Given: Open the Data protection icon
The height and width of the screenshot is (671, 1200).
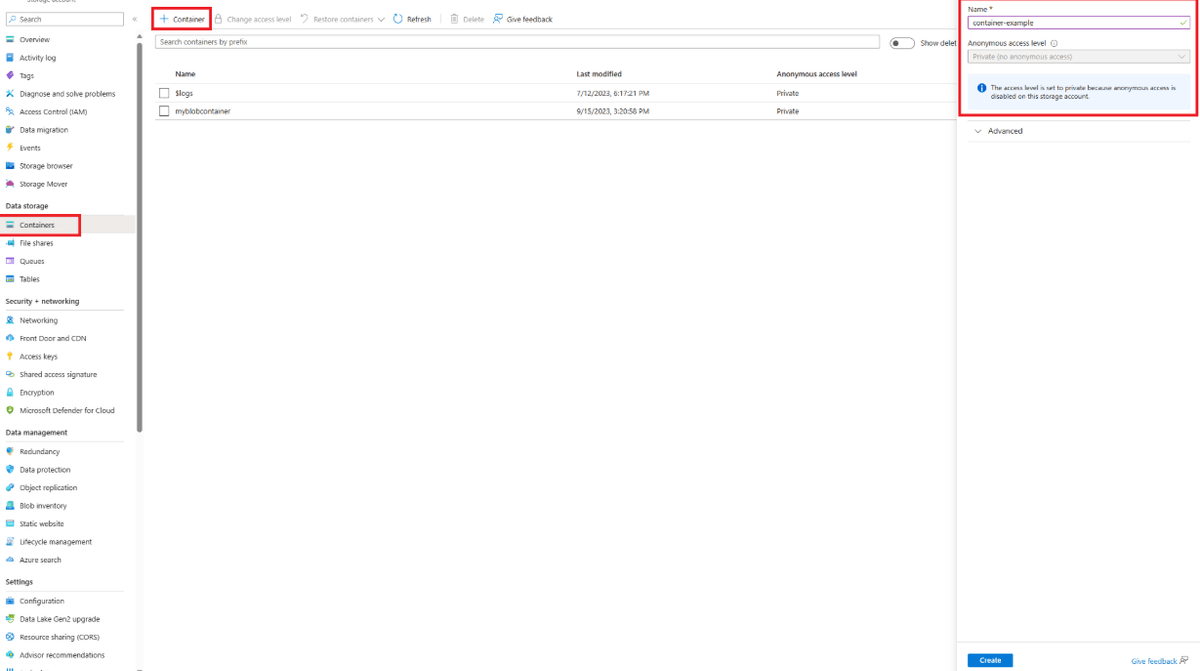Looking at the screenshot, I should (x=10, y=469).
